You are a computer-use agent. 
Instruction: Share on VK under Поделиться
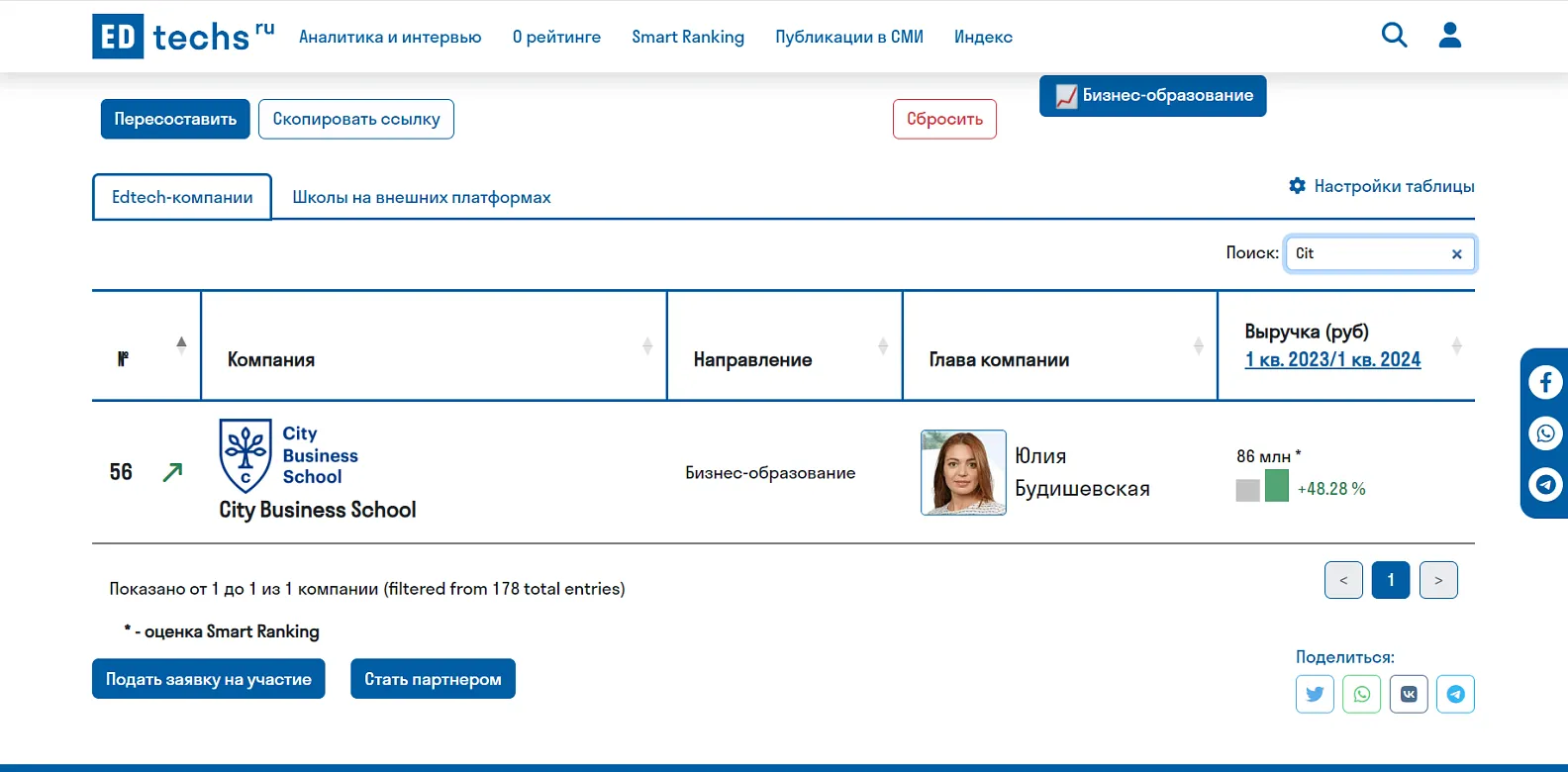pos(1409,694)
